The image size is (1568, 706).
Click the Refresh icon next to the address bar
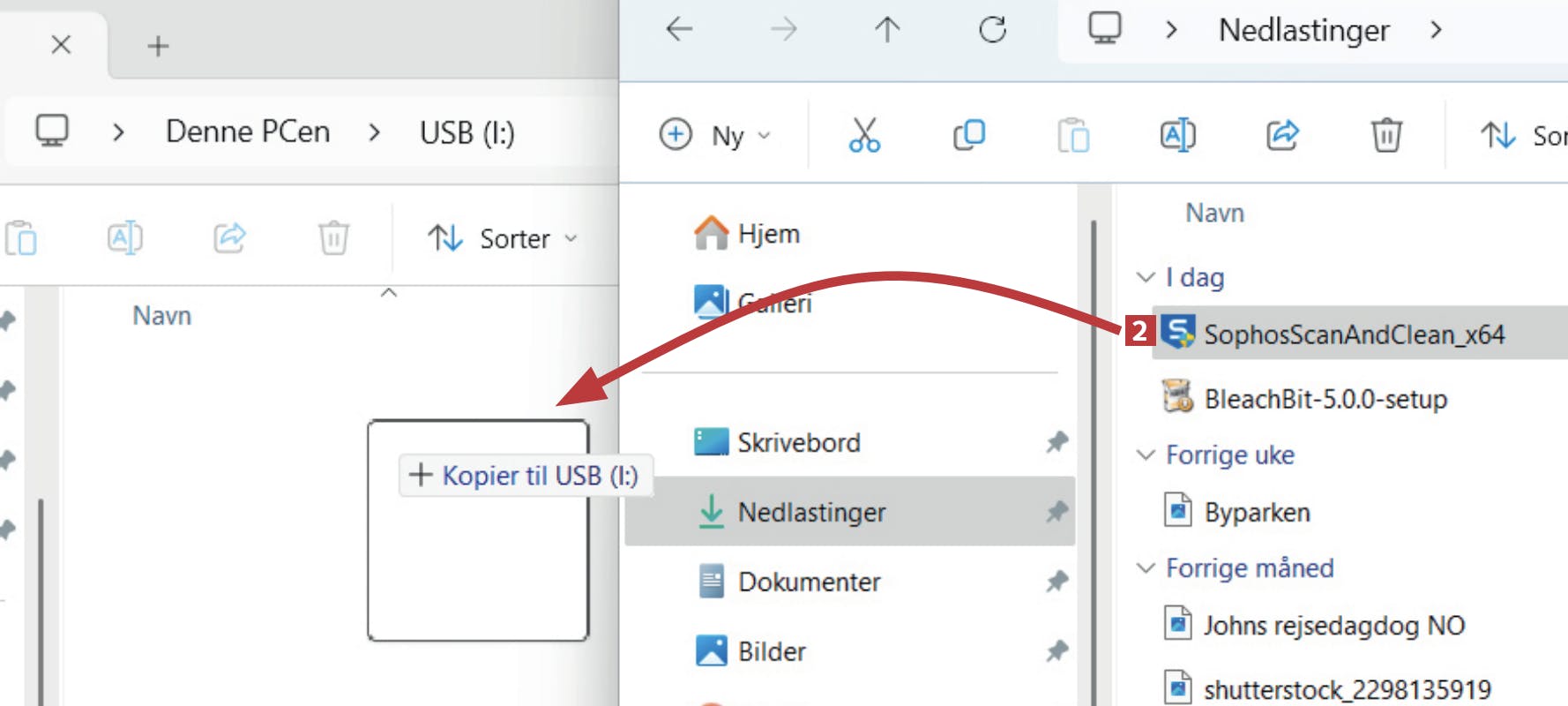(x=992, y=30)
